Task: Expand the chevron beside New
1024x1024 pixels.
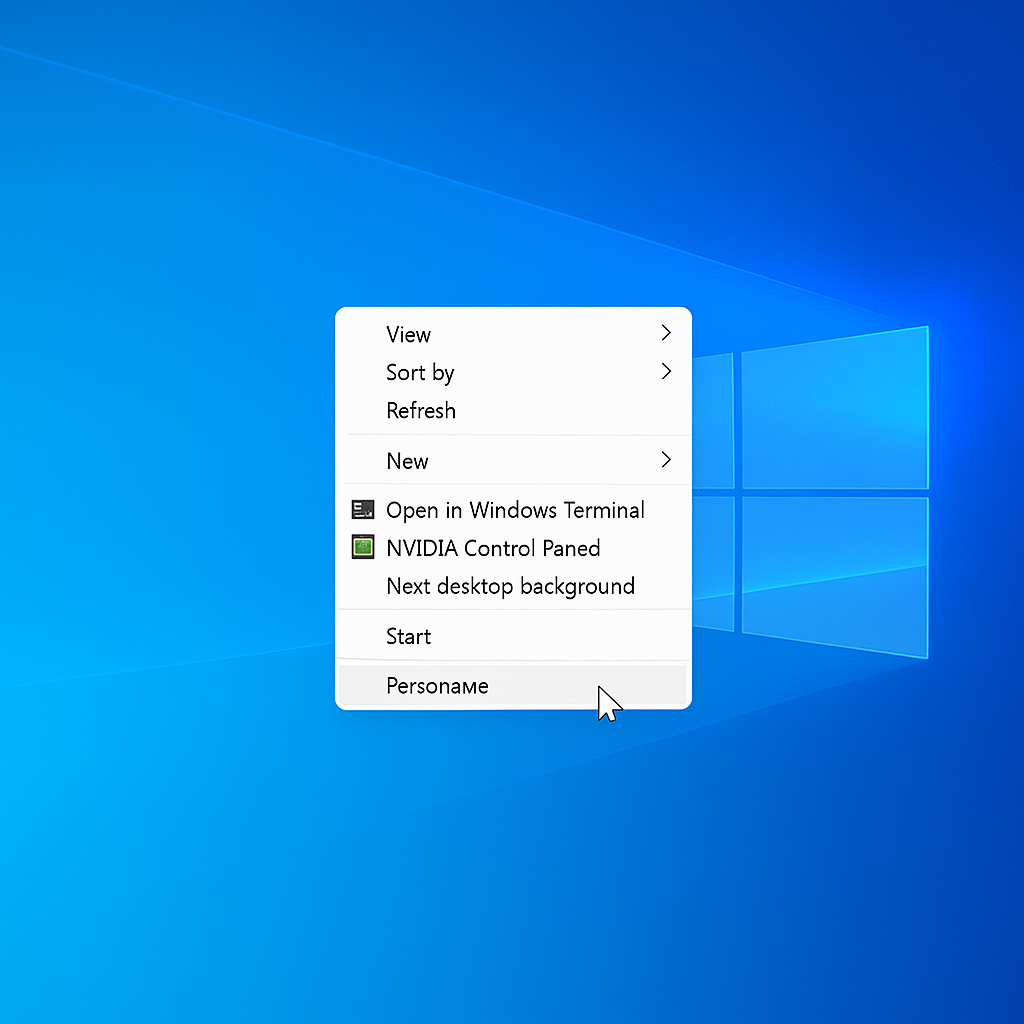Action: coord(666,460)
